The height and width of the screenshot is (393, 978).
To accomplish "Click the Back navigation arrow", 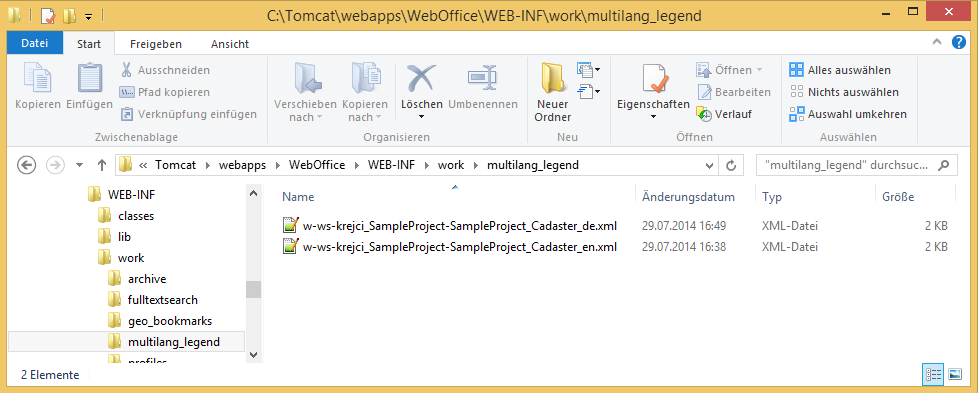I will tap(26, 165).
